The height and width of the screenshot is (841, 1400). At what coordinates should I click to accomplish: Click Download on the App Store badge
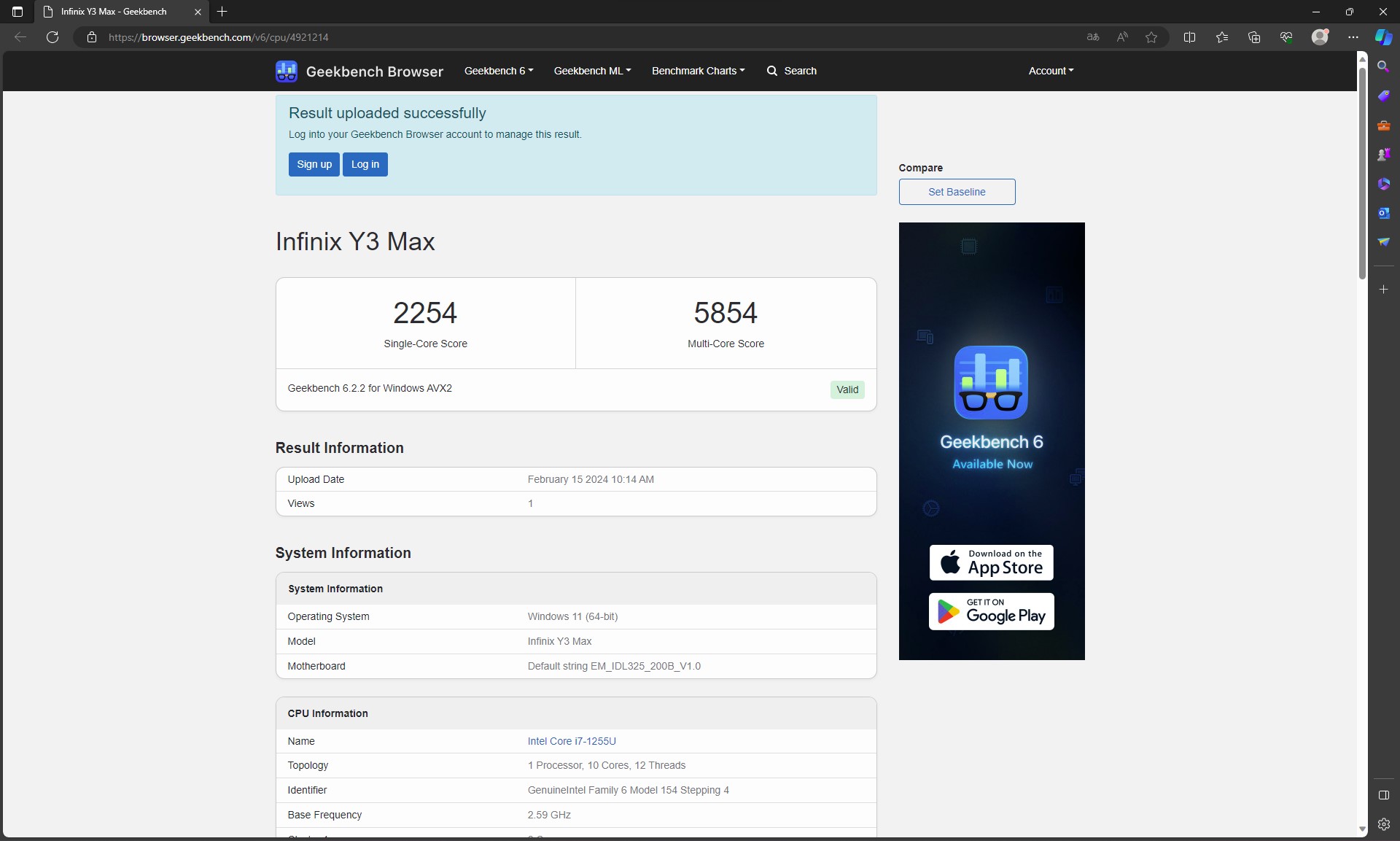coord(992,562)
